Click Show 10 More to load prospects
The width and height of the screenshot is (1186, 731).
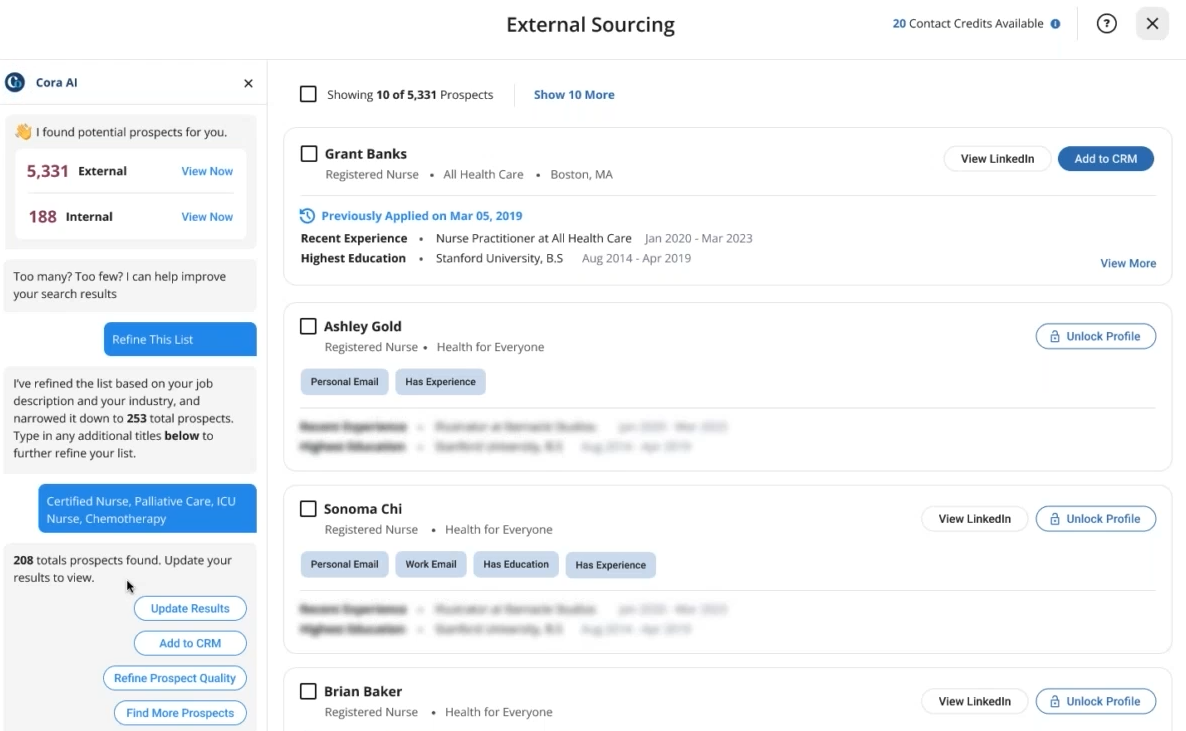tap(573, 94)
